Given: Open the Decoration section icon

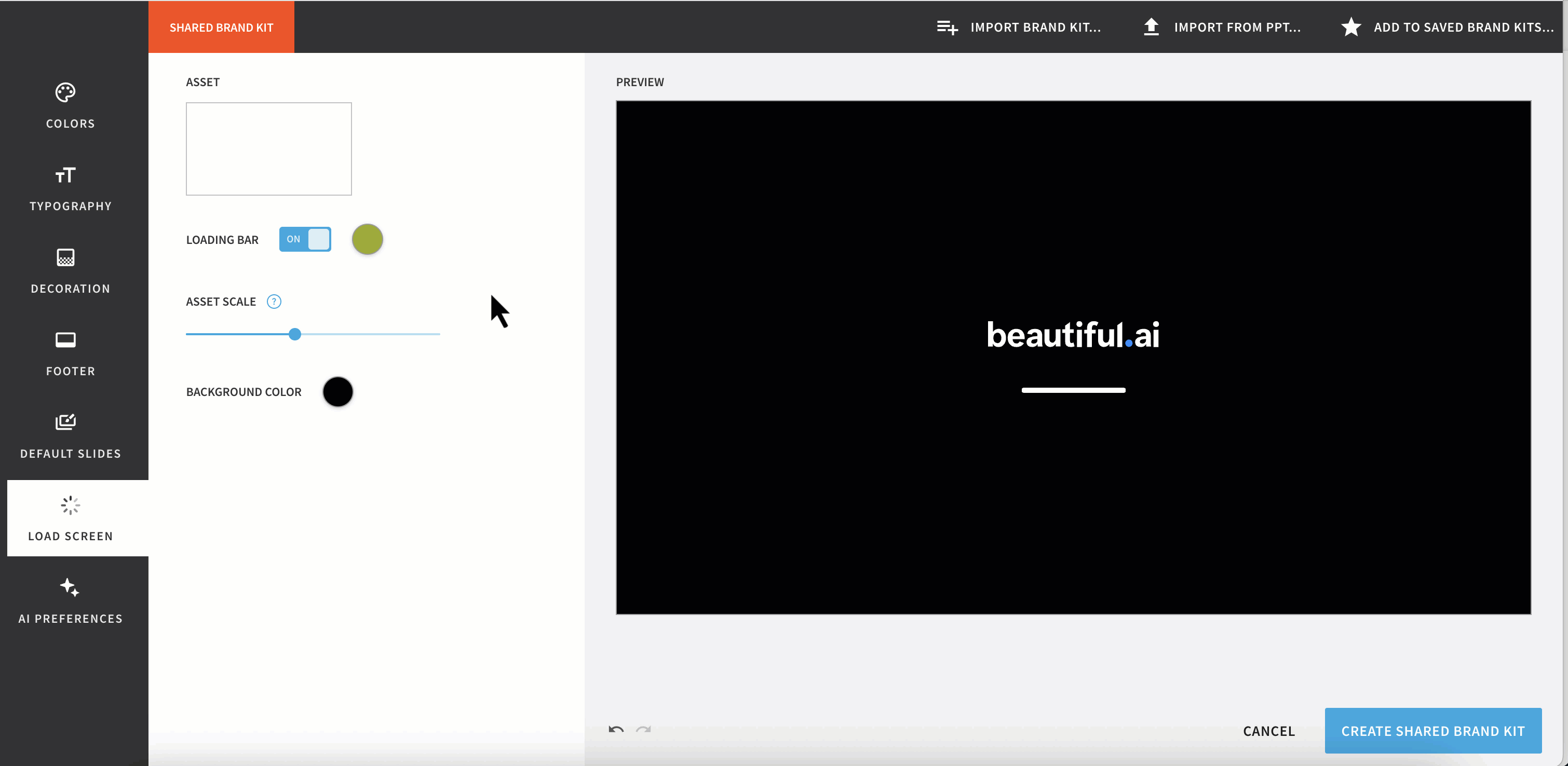Looking at the screenshot, I should [66, 257].
